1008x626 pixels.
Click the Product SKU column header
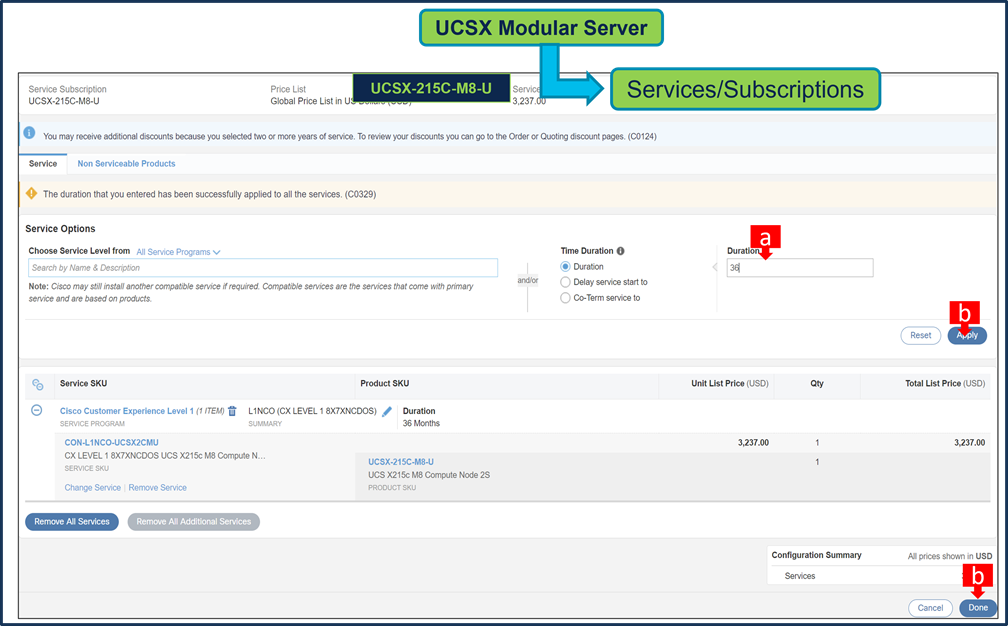pos(384,384)
